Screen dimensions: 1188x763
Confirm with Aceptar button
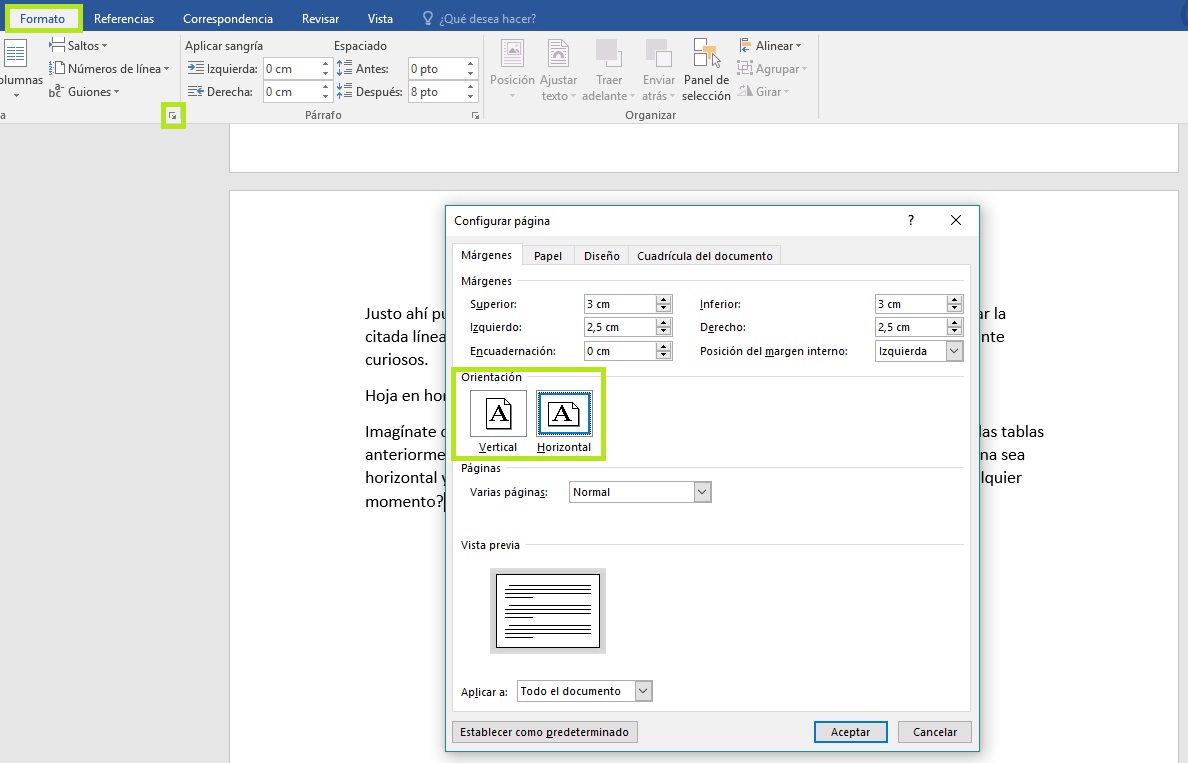[x=850, y=732]
